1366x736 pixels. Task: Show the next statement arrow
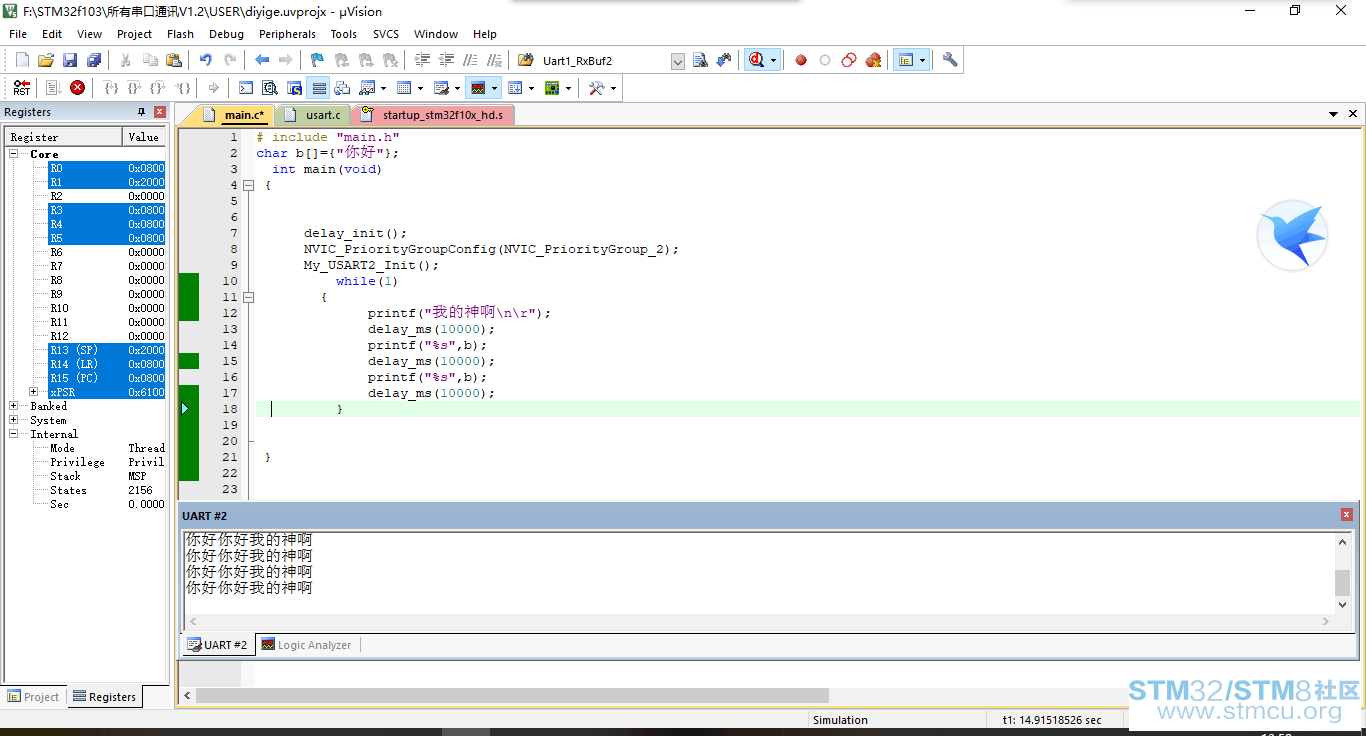(x=213, y=88)
